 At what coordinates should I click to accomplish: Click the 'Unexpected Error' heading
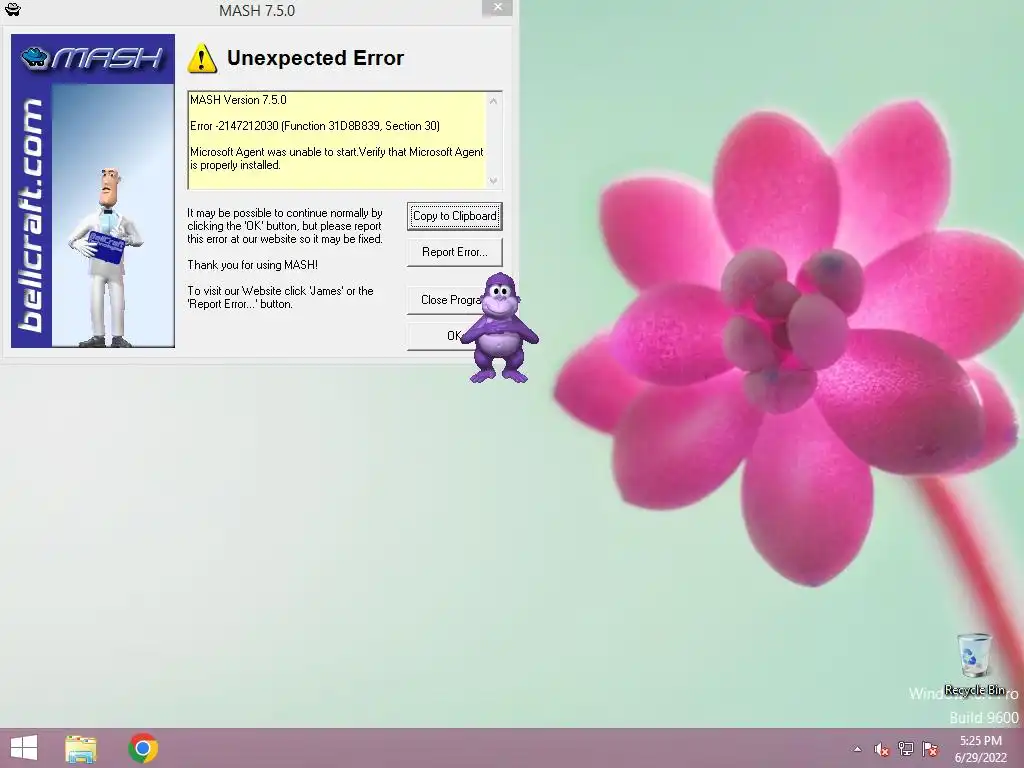[x=315, y=58]
